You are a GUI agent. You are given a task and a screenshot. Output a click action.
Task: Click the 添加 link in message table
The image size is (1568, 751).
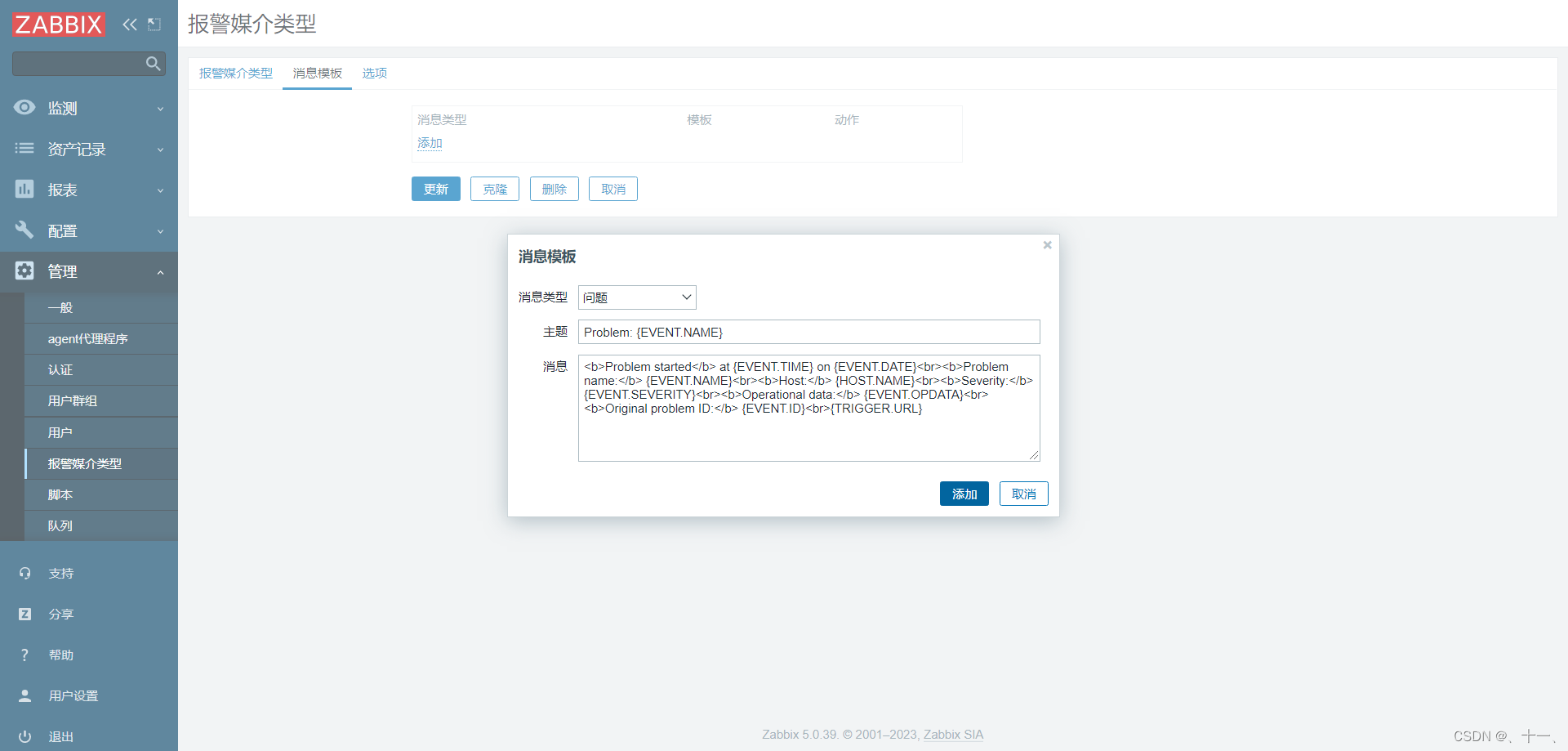(430, 143)
